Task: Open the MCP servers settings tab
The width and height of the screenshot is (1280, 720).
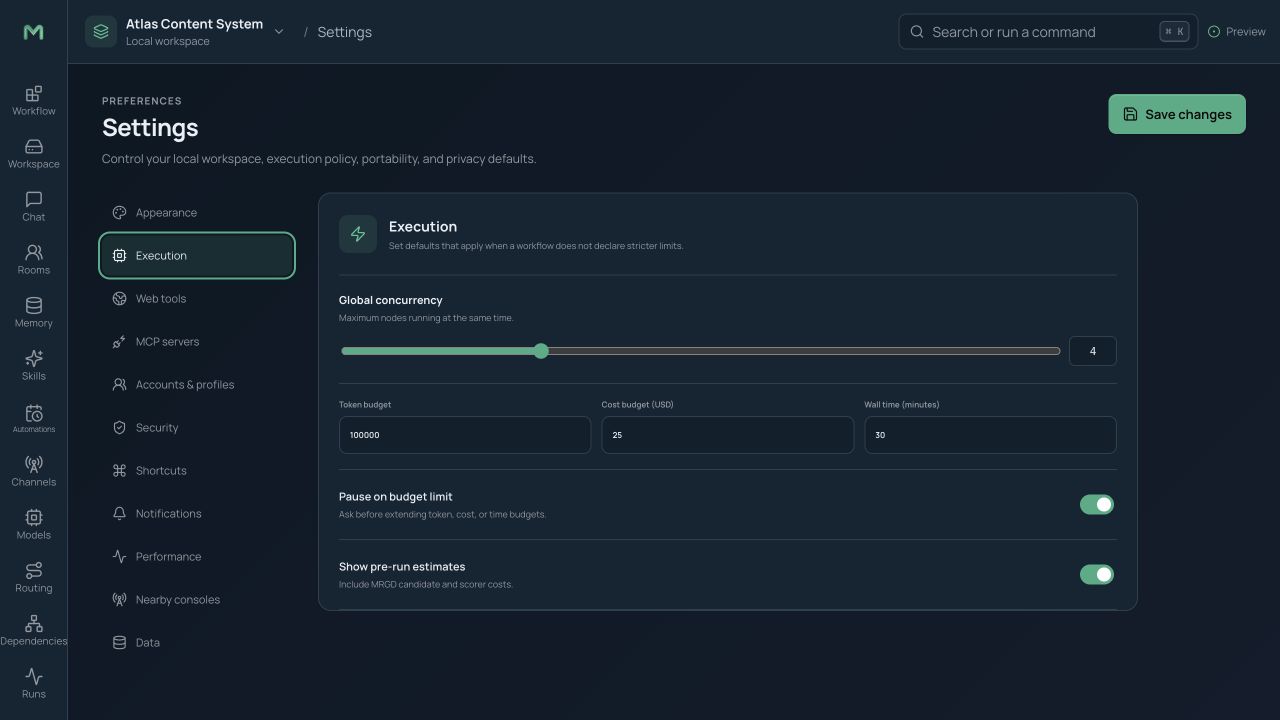Action: coord(197,342)
